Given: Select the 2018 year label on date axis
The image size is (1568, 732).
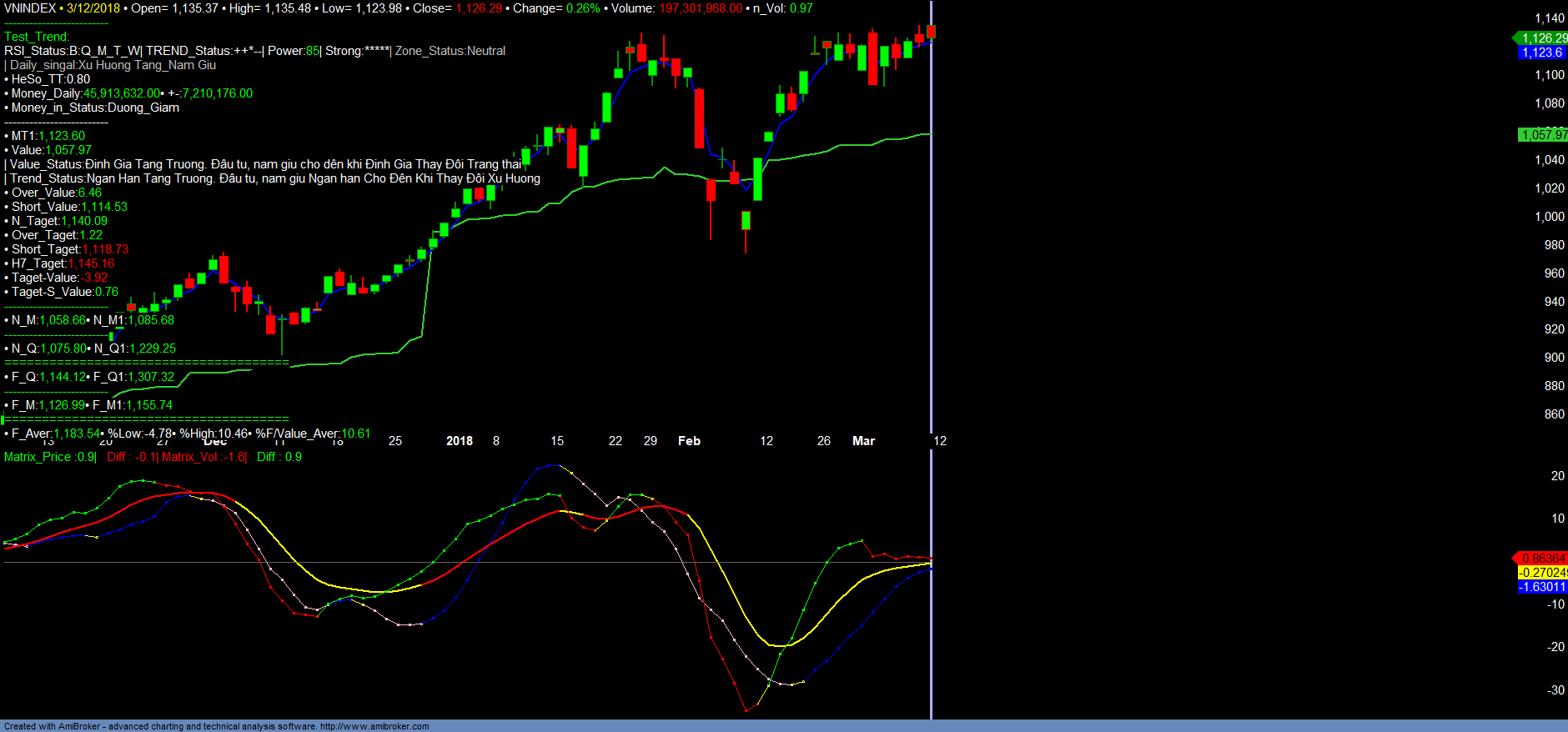Looking at the screenshot, I should click(x=459, y=441).
